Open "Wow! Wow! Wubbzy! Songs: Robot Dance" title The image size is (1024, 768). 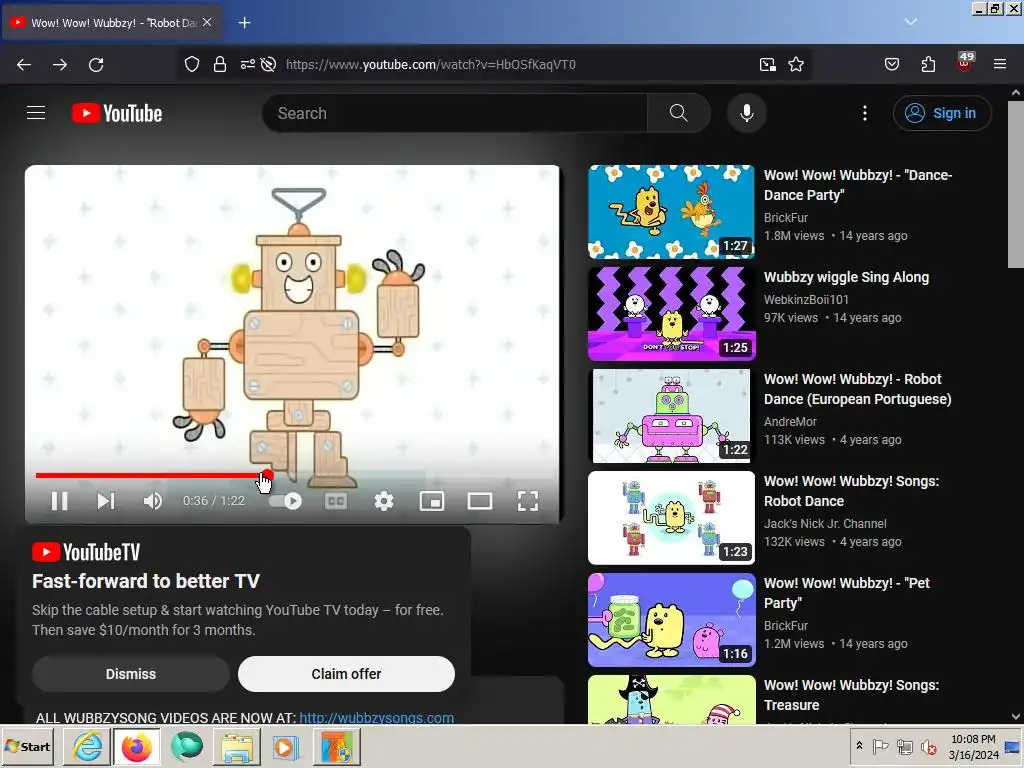tap(851, 491)
